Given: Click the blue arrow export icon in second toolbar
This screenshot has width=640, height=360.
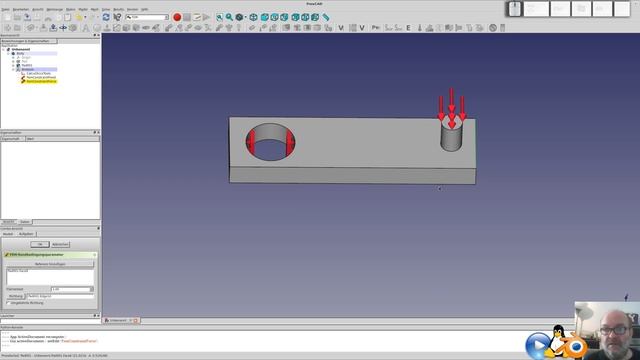Looking at the screenshot, I should (x=53, y=28).
